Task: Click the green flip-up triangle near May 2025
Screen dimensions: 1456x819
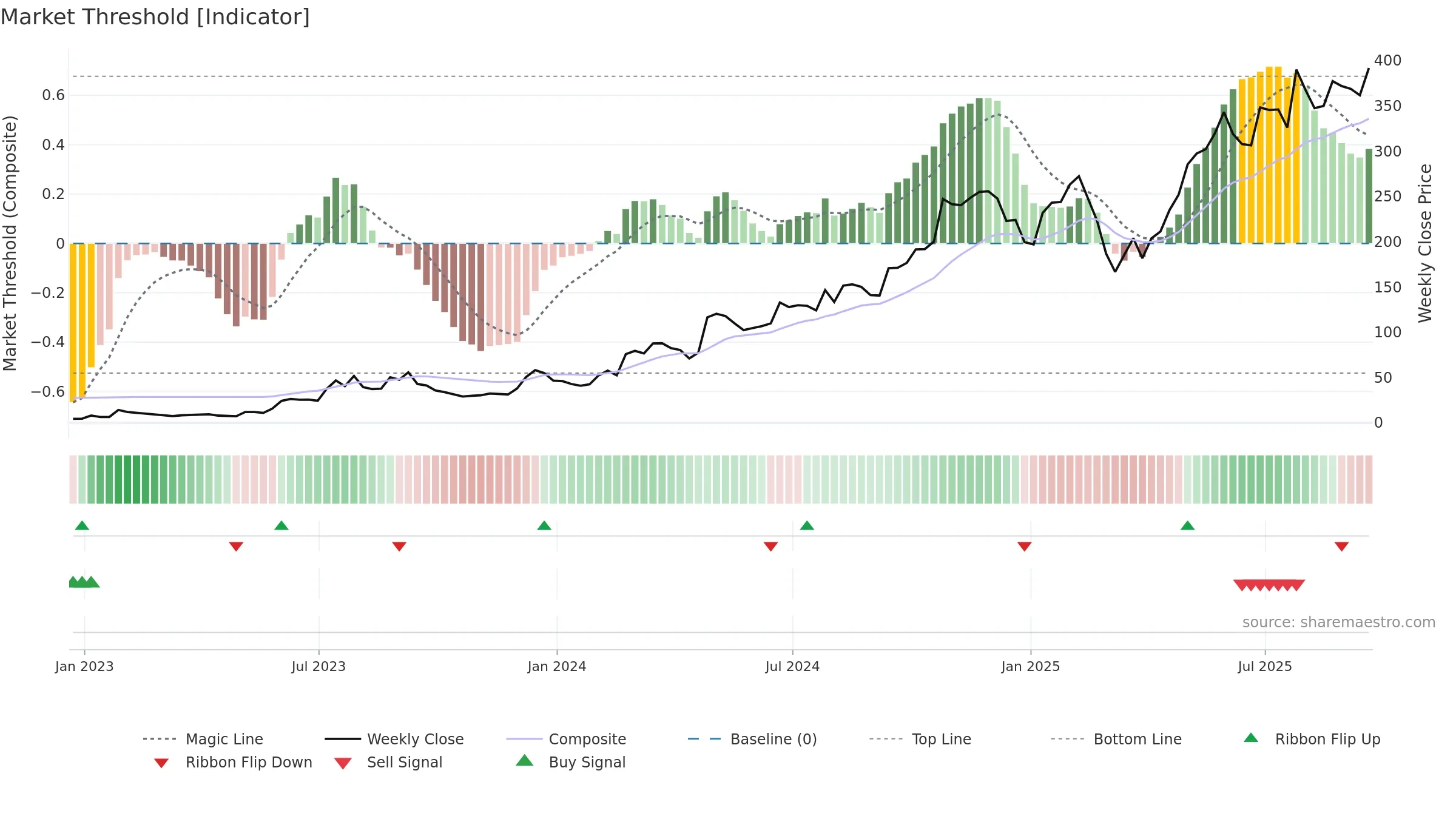Action: (x=1188, y=525)
